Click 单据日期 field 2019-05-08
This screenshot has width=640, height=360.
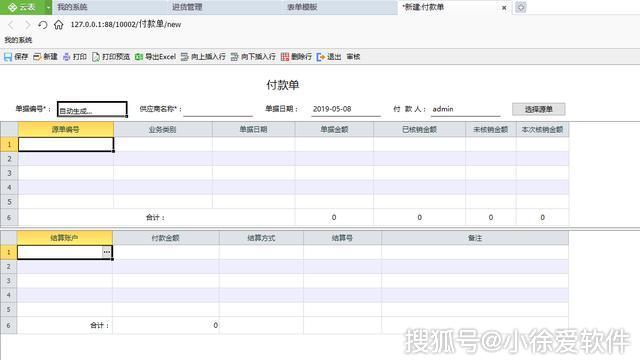(x=346, y=109)
